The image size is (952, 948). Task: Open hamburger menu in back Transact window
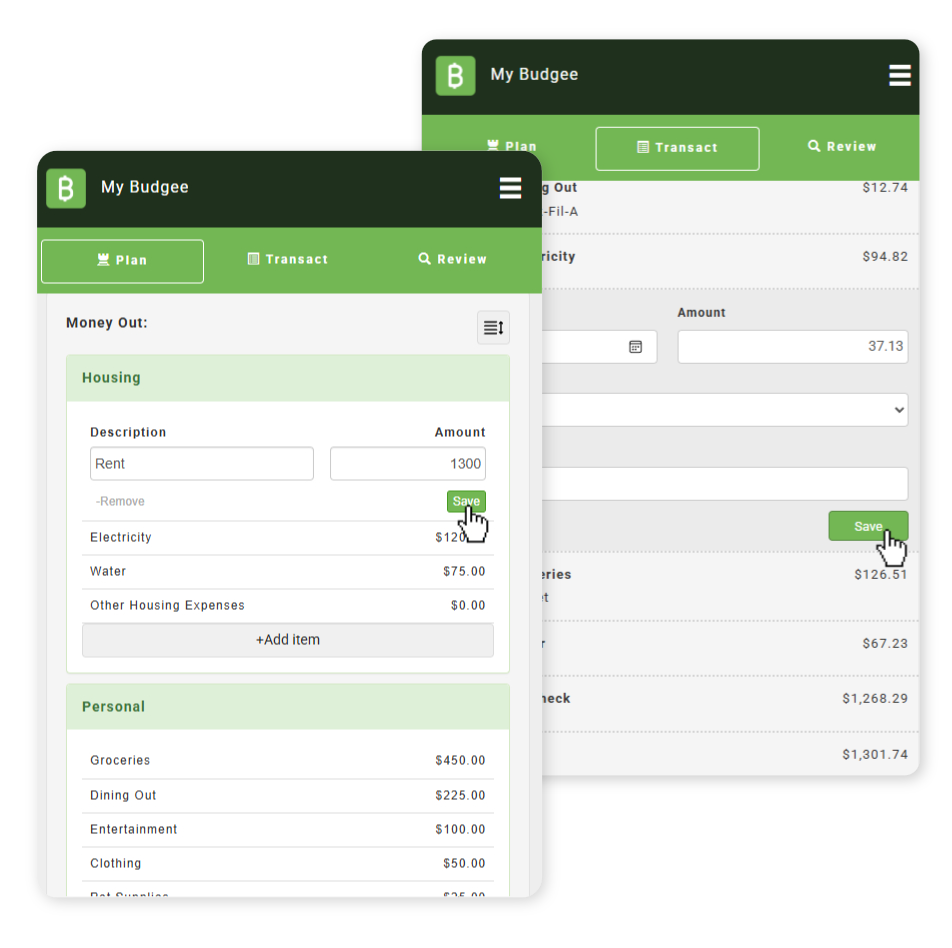(x=899, y=76)
